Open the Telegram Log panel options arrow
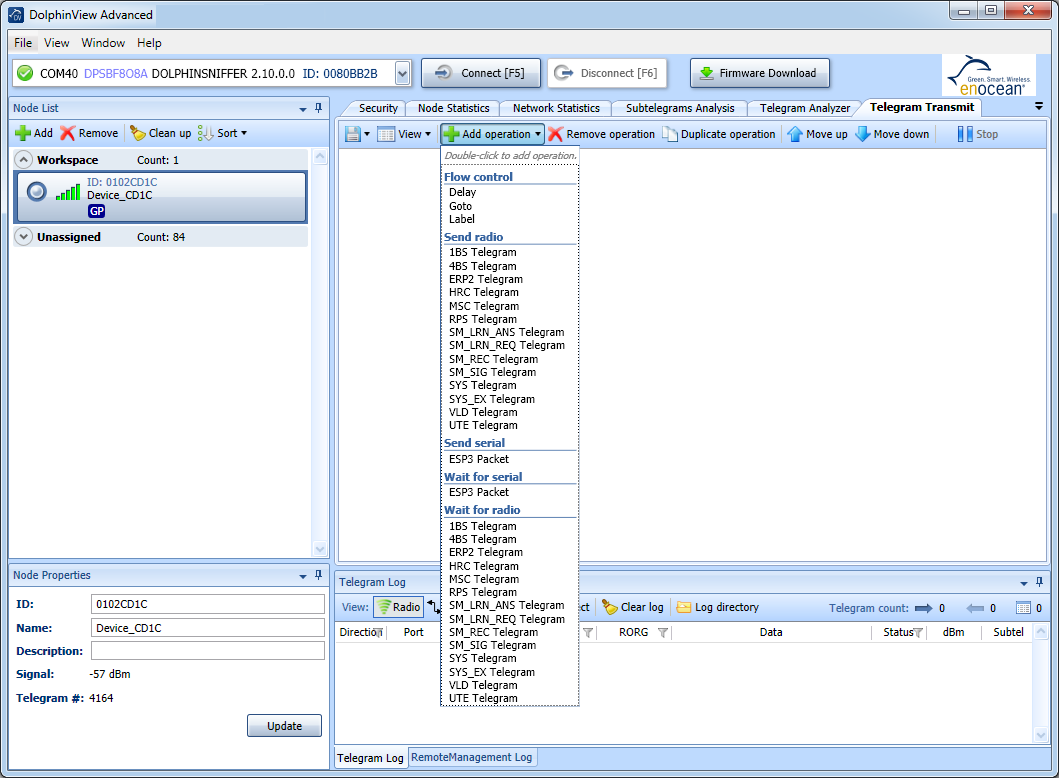 (x=1024, y=582)
